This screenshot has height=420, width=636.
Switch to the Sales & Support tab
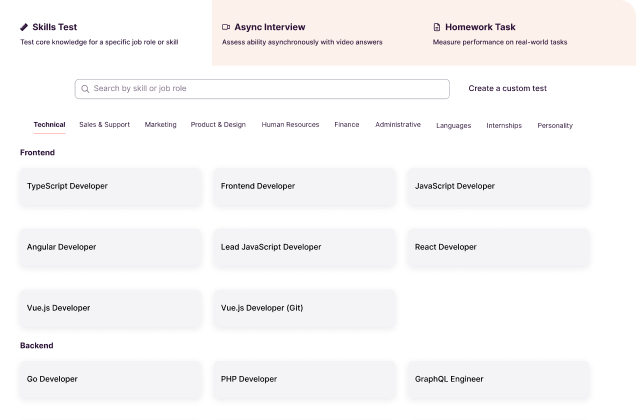[104, 125]
